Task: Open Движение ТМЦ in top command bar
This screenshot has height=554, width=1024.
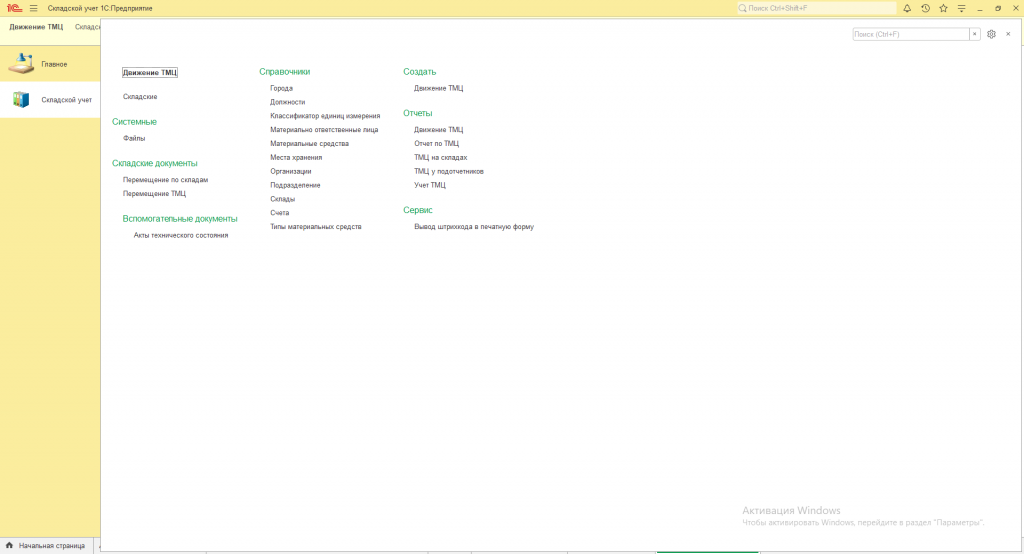Action: 37,27
